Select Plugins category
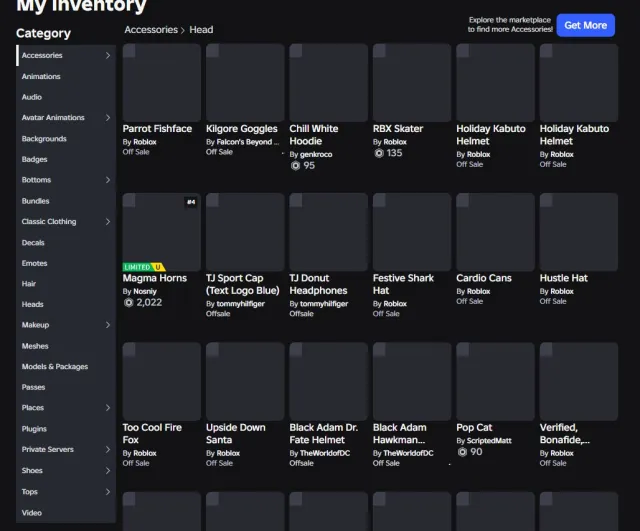 [x=66, y=429]
